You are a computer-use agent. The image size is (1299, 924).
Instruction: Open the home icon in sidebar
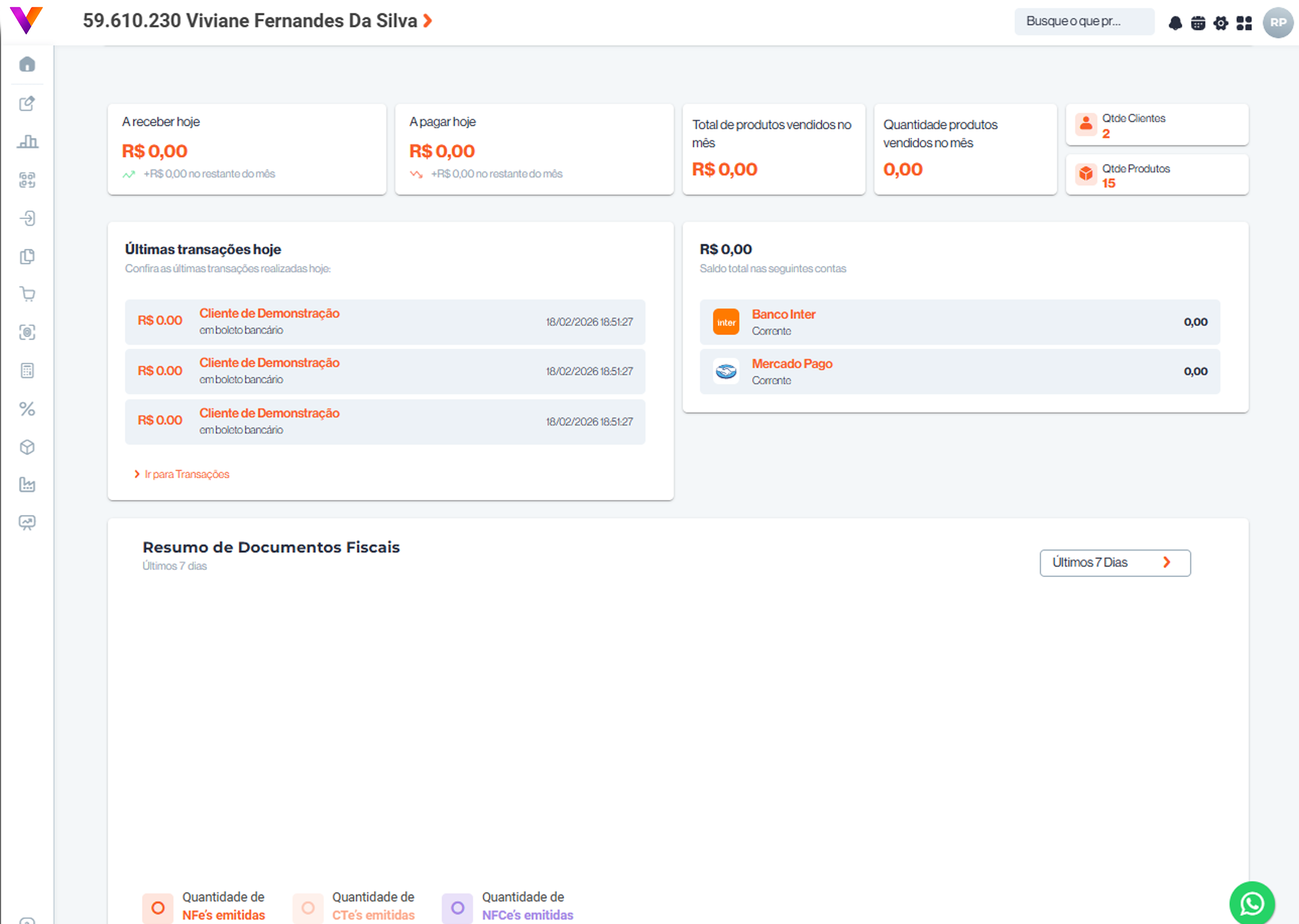tap(27, 64)
